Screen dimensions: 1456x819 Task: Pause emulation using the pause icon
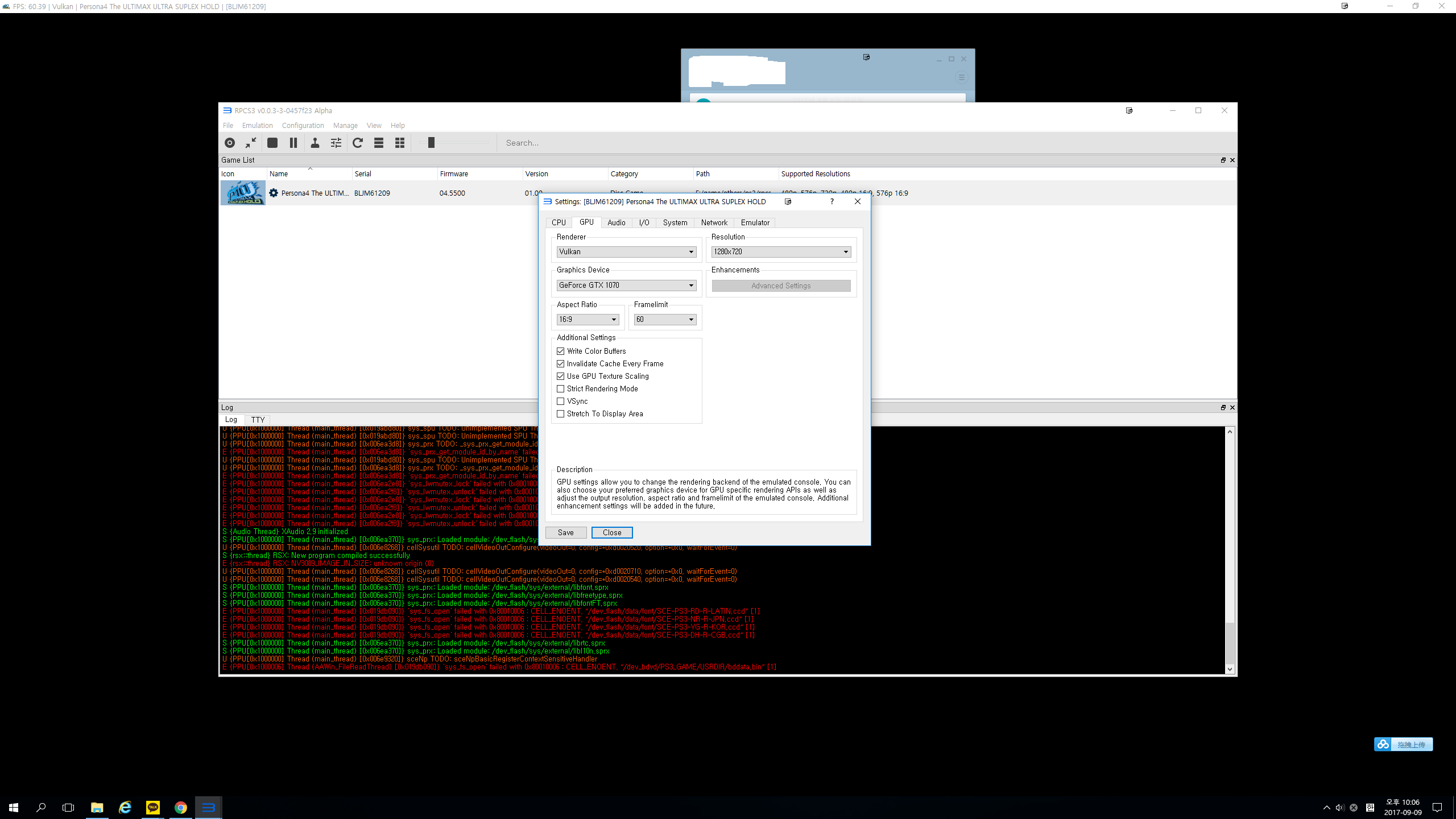pos(293,143)
